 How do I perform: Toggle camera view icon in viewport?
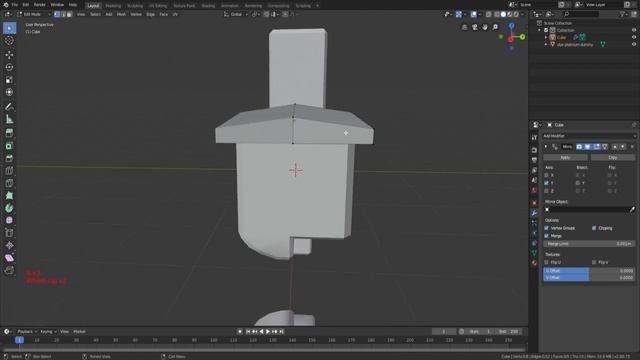pos(475,27)
